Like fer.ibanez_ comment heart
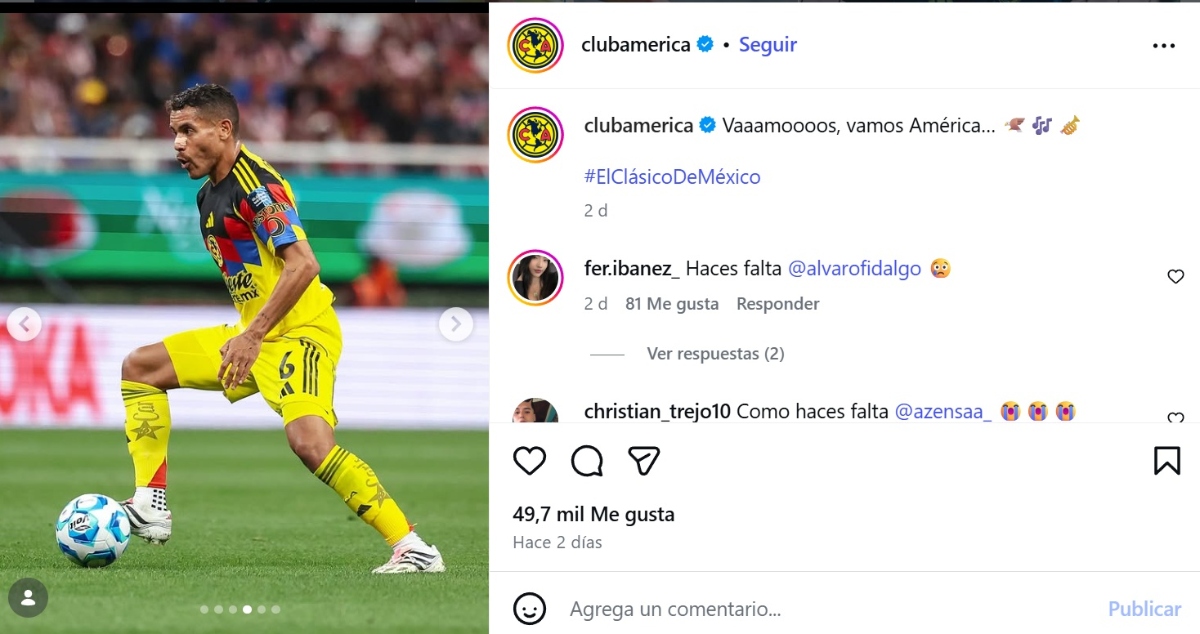Screen dimensions: 1200x634 pos(1176,277)
